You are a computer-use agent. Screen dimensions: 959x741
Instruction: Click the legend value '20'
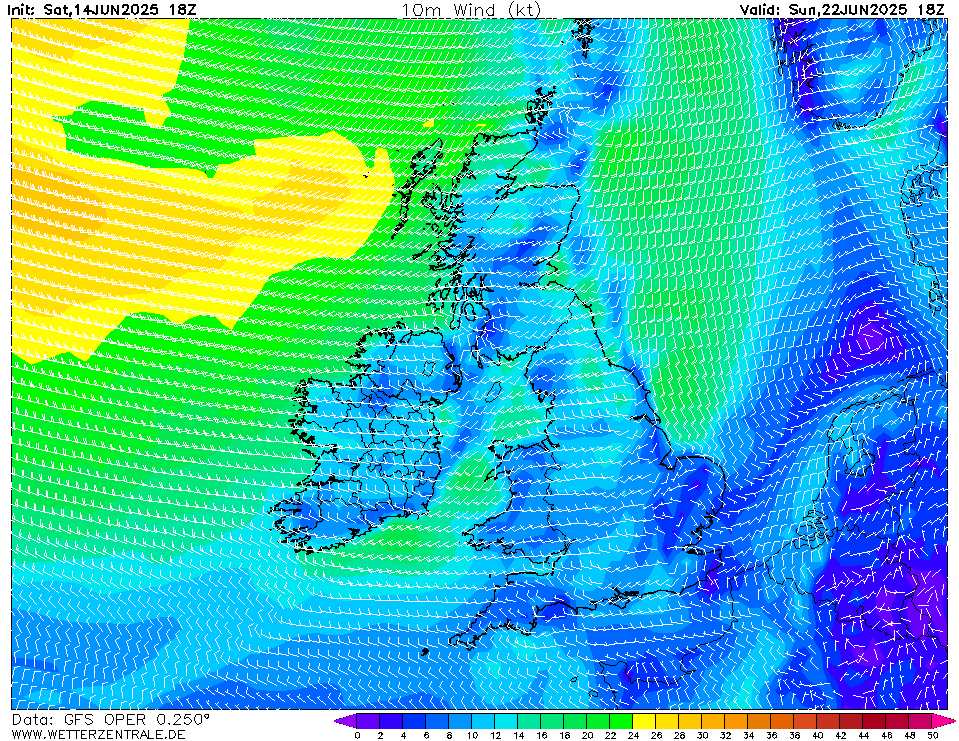point(587,735)
